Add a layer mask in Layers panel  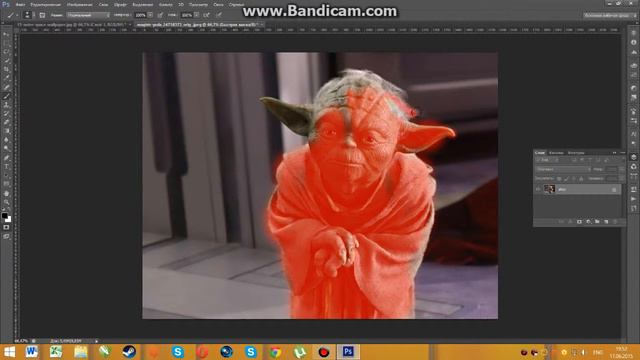pos(579,222)
